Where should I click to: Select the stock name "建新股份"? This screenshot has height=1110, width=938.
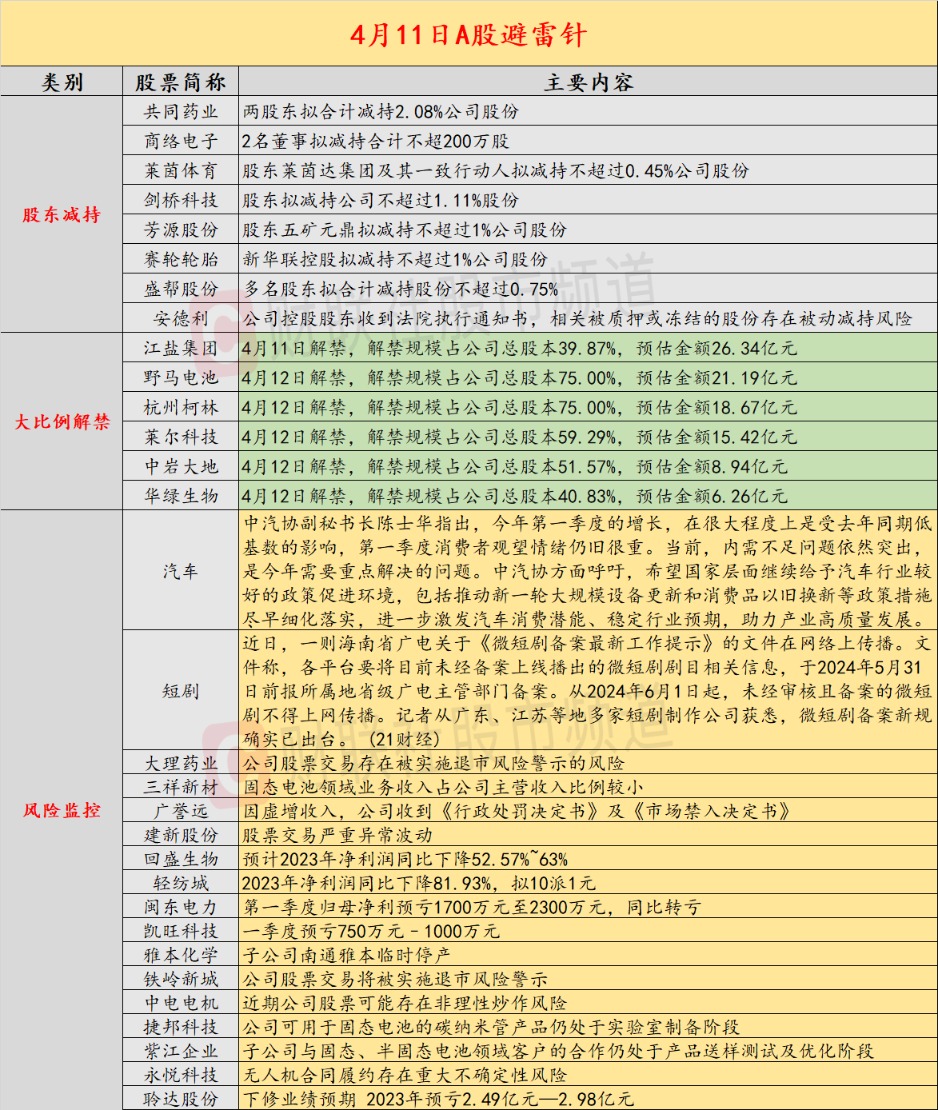click(x=181, y=835)
